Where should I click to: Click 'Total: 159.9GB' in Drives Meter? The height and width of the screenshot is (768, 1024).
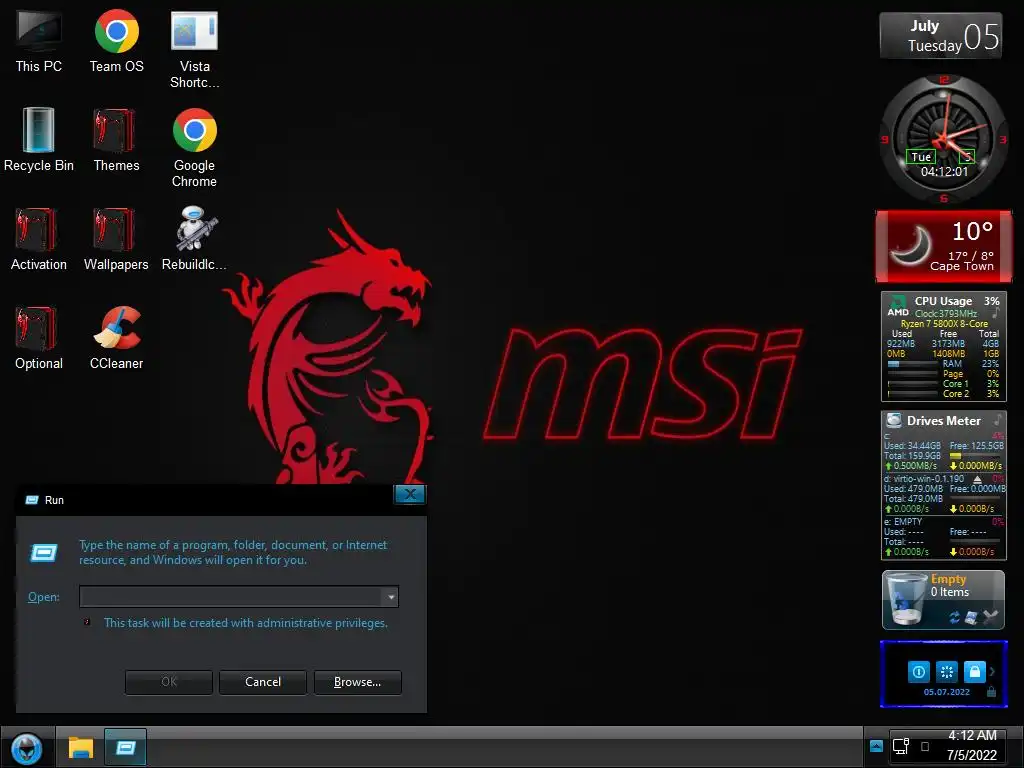point(912,456)
